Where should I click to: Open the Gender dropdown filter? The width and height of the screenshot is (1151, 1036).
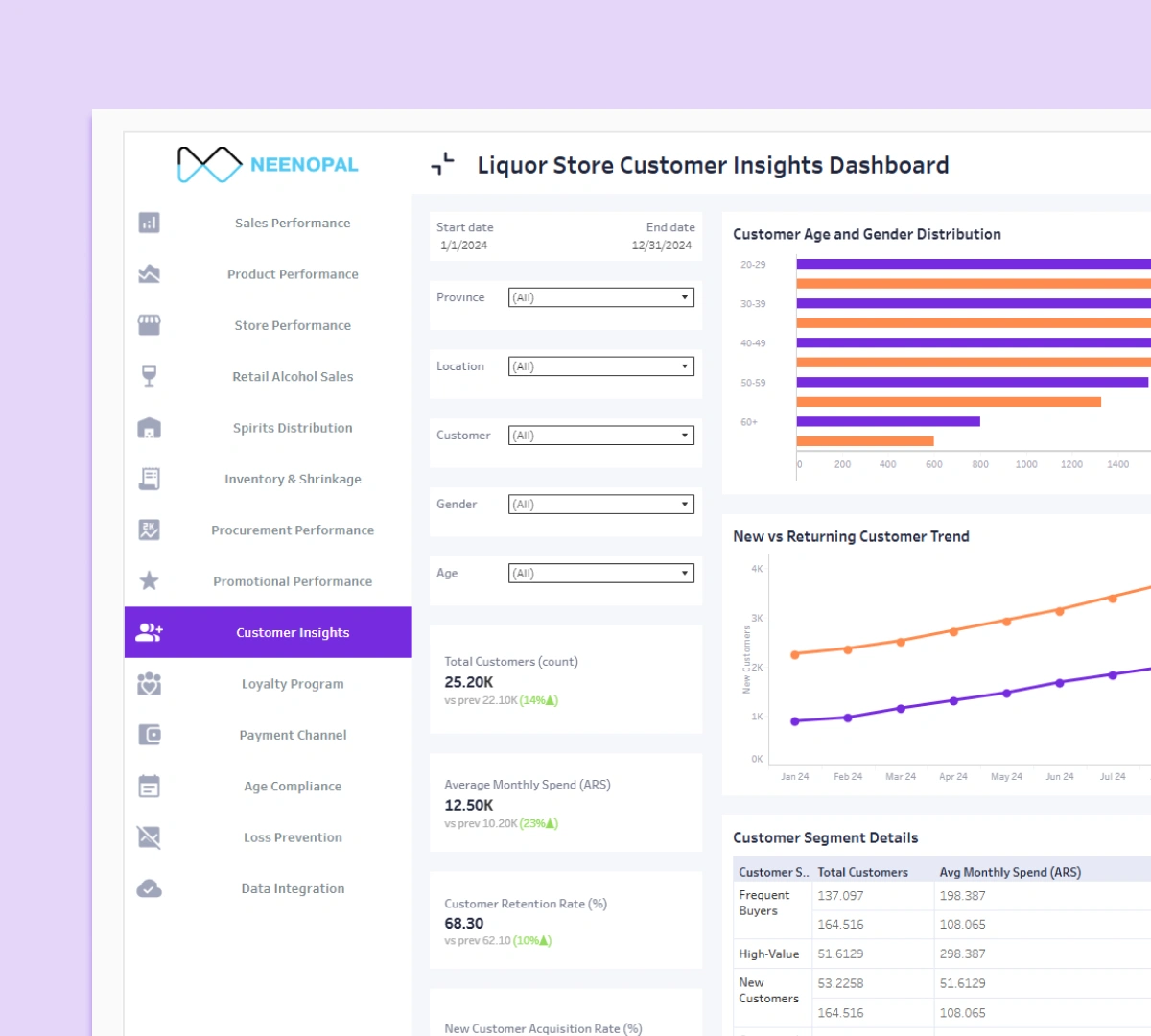click(601, 505)
